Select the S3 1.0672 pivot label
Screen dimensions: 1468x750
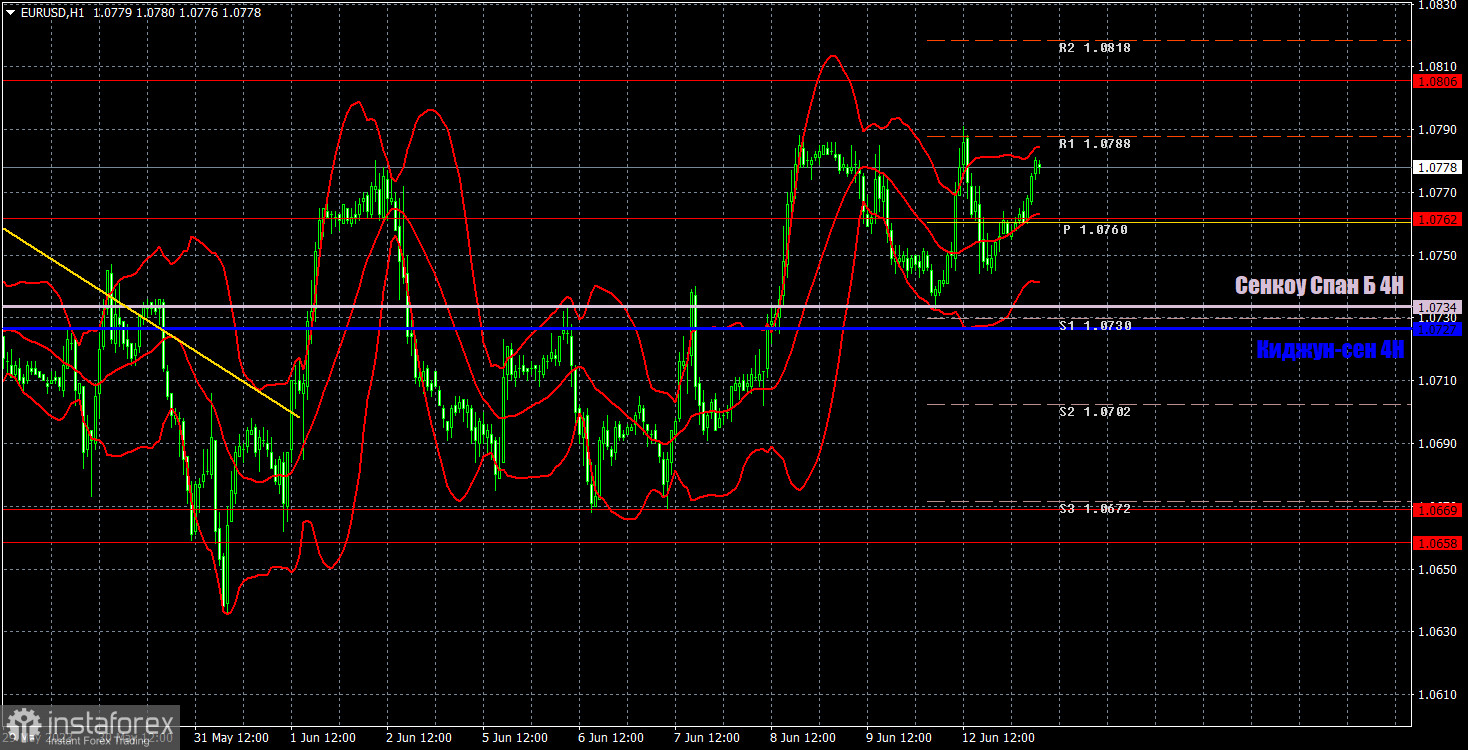(1094, 508)
